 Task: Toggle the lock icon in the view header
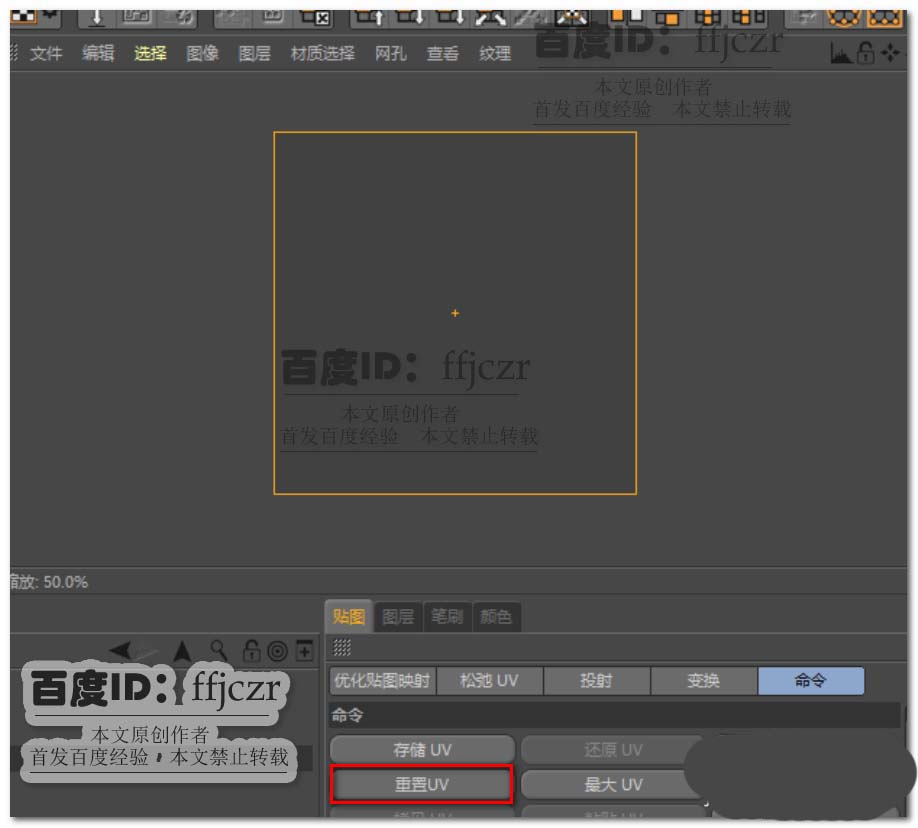tap(865, 53)
